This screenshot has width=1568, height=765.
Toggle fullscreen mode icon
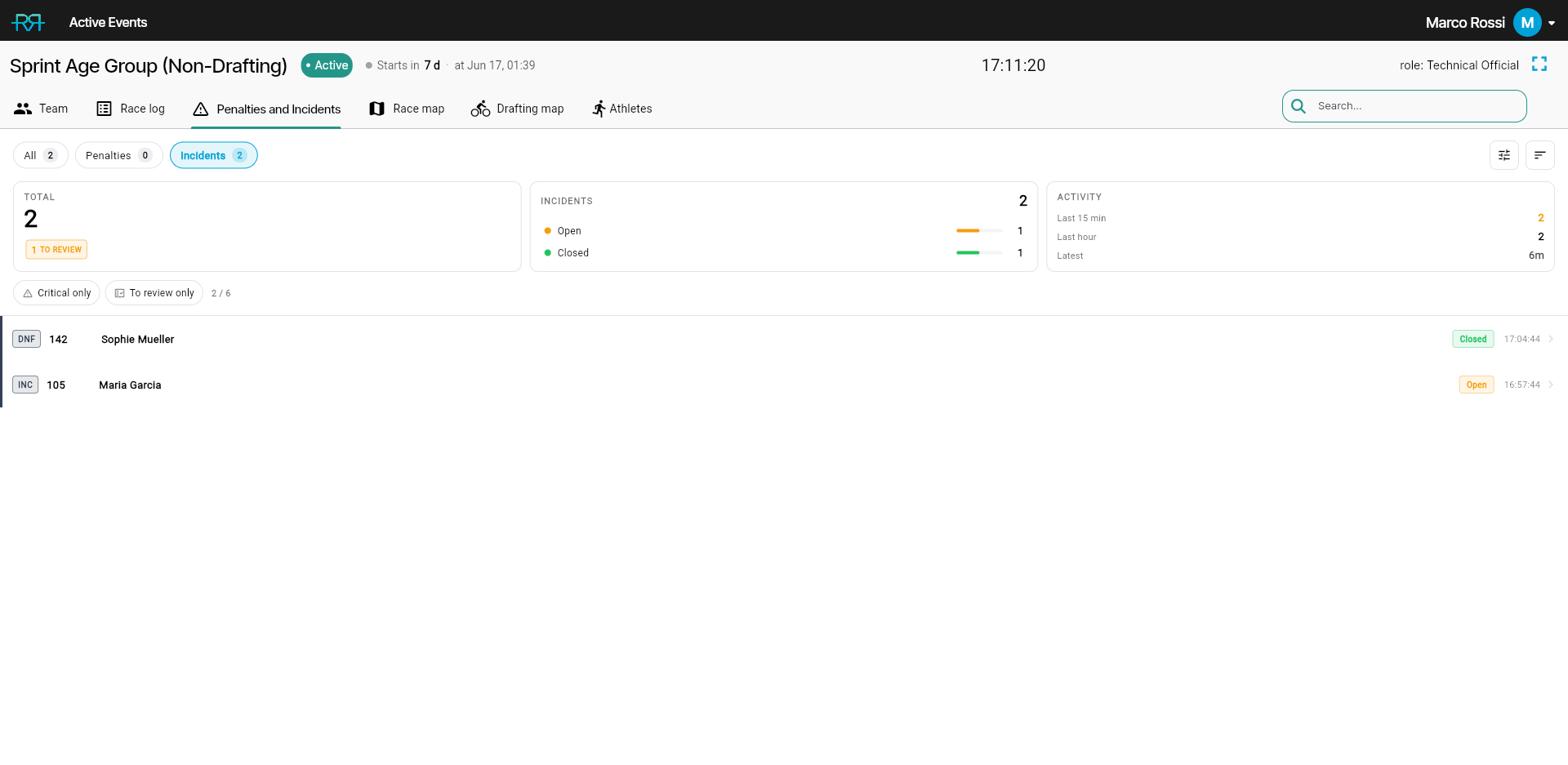[1539, 64]
